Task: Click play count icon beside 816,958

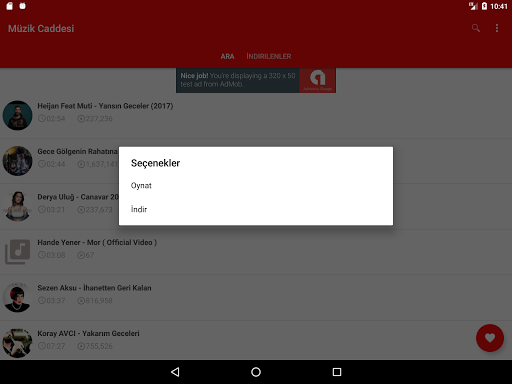Action: coord(81,301)
